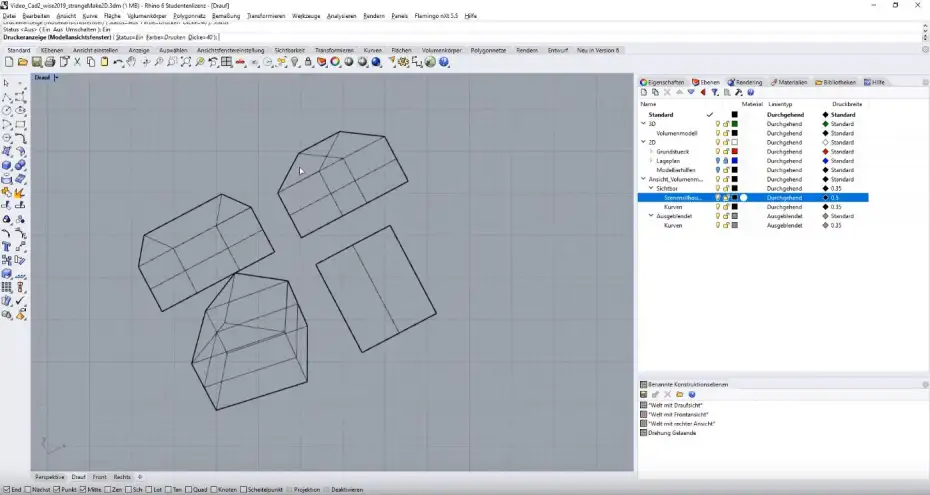The height and width of the screenshot is (495, 930).
Task: Click the Print icon in the toolbar
Action: tap(50, 62)
